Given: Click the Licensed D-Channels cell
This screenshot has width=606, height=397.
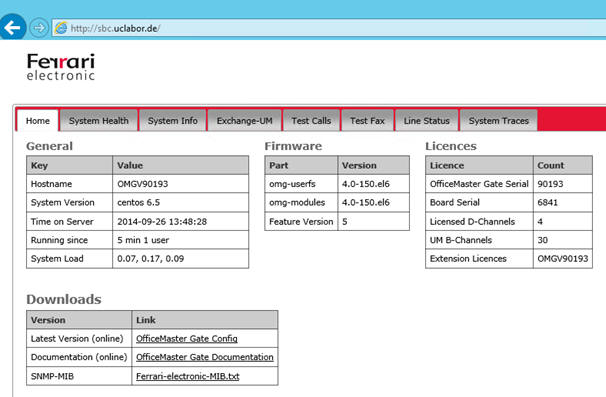Looking at the screenshot, I should pos(479,222).
